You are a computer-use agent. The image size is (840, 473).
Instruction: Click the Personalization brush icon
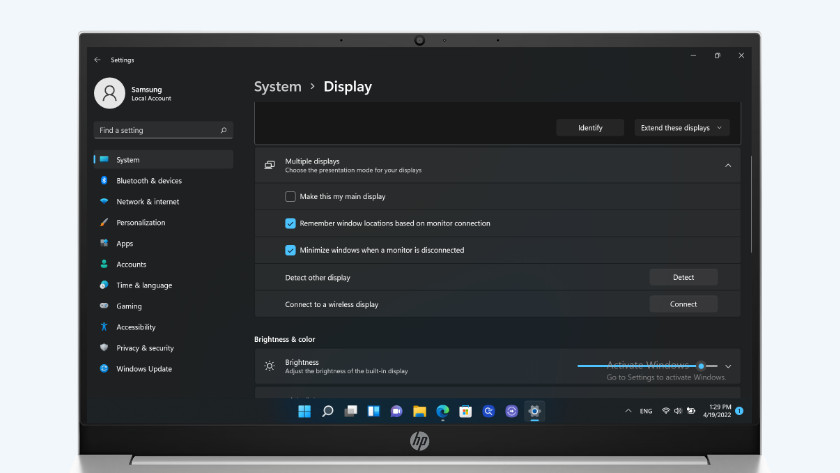pos(104,222)
